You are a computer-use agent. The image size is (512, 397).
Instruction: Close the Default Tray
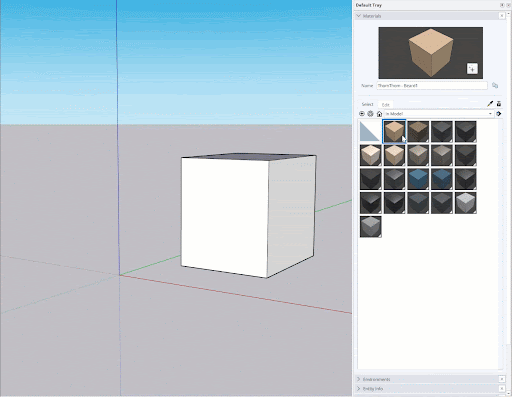(508, 5)
